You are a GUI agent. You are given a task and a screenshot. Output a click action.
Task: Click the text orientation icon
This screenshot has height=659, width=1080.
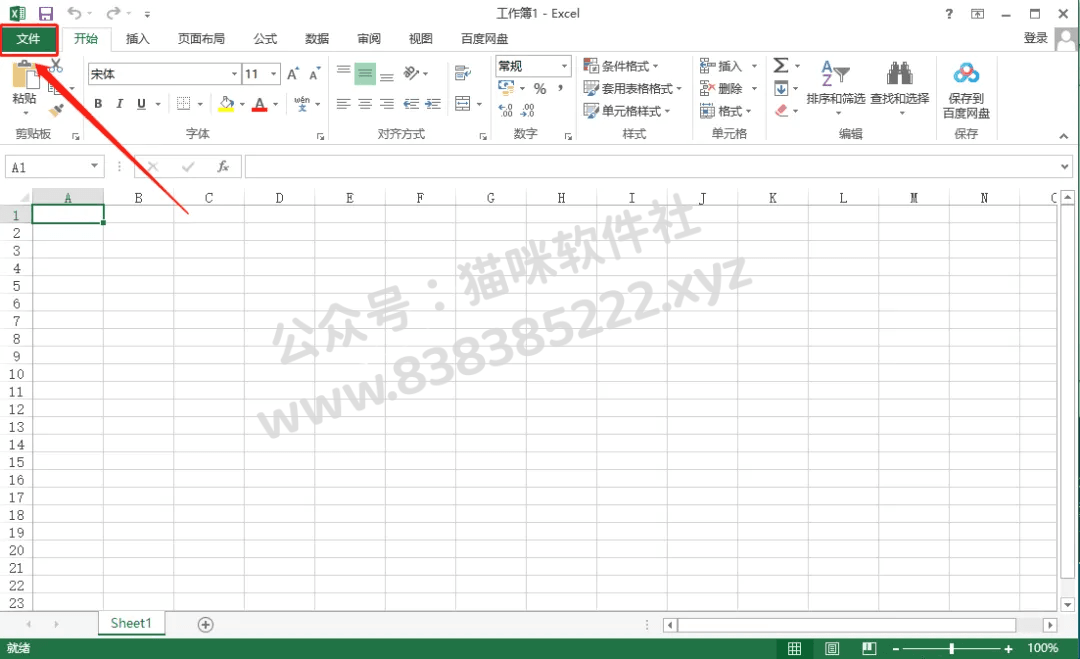pyautogui.click(x=412, y=73)
